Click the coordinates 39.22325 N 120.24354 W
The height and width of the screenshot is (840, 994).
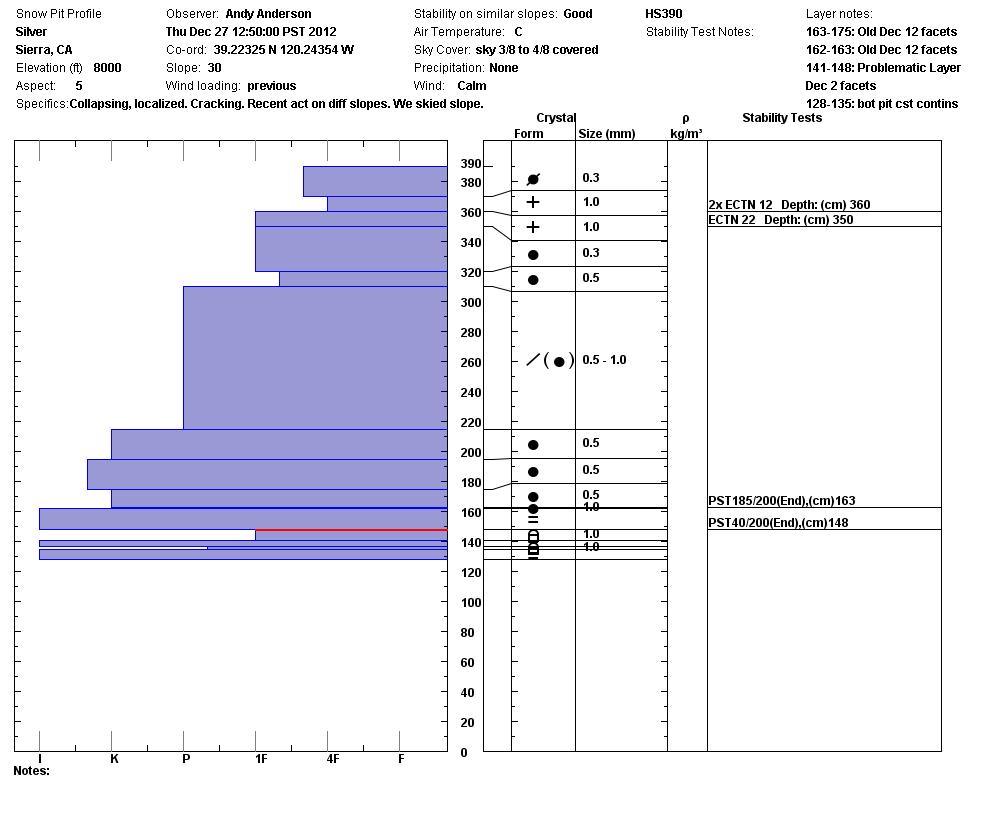[283, 50]
